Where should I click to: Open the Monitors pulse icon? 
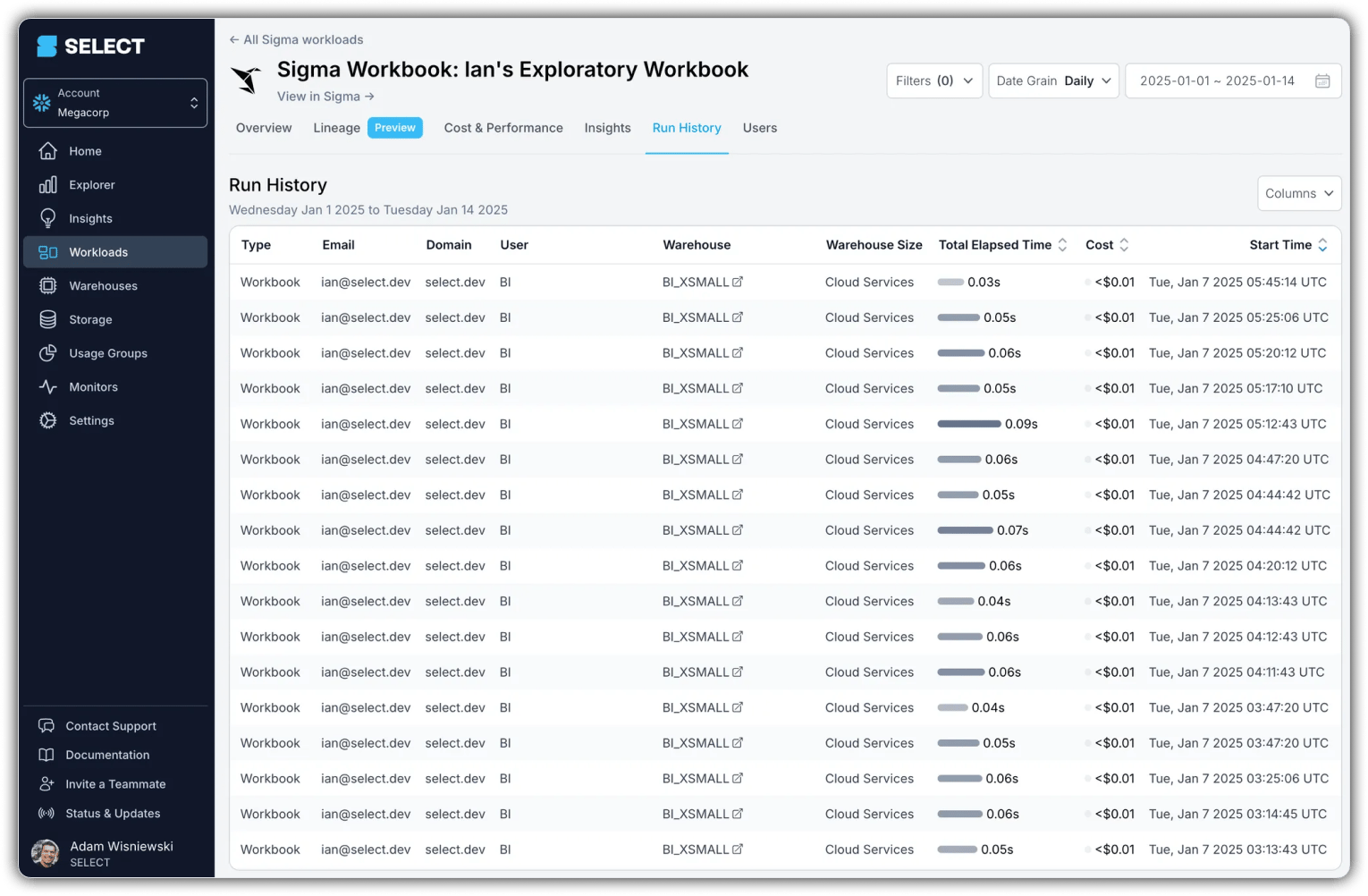48,387
